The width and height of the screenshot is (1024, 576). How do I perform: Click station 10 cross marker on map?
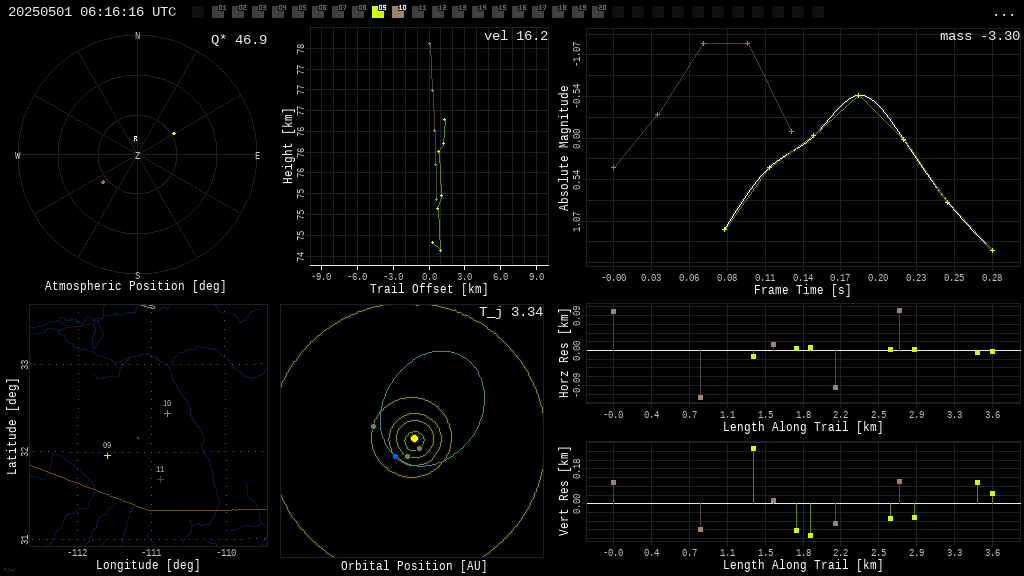[167, 413]
